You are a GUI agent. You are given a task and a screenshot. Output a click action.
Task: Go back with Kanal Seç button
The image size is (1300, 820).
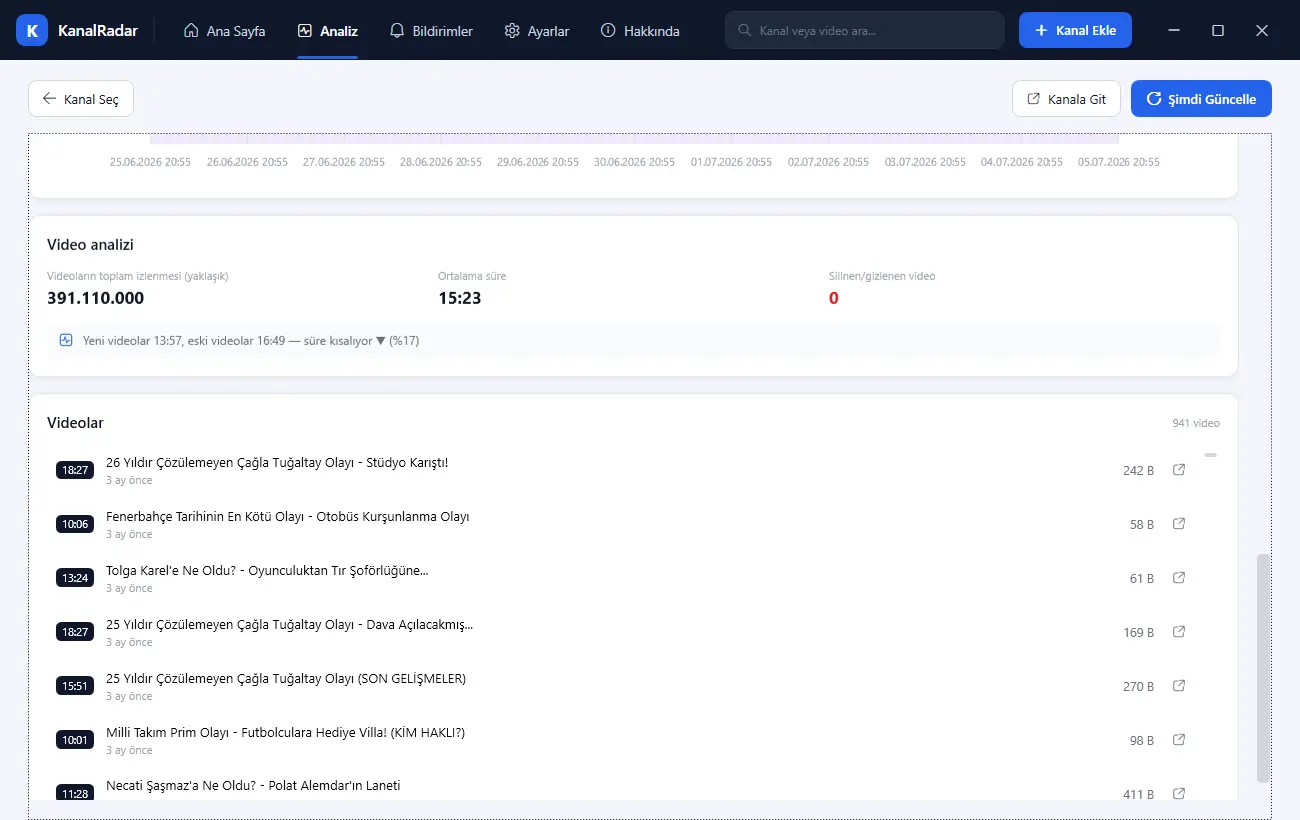coord(81,99)
